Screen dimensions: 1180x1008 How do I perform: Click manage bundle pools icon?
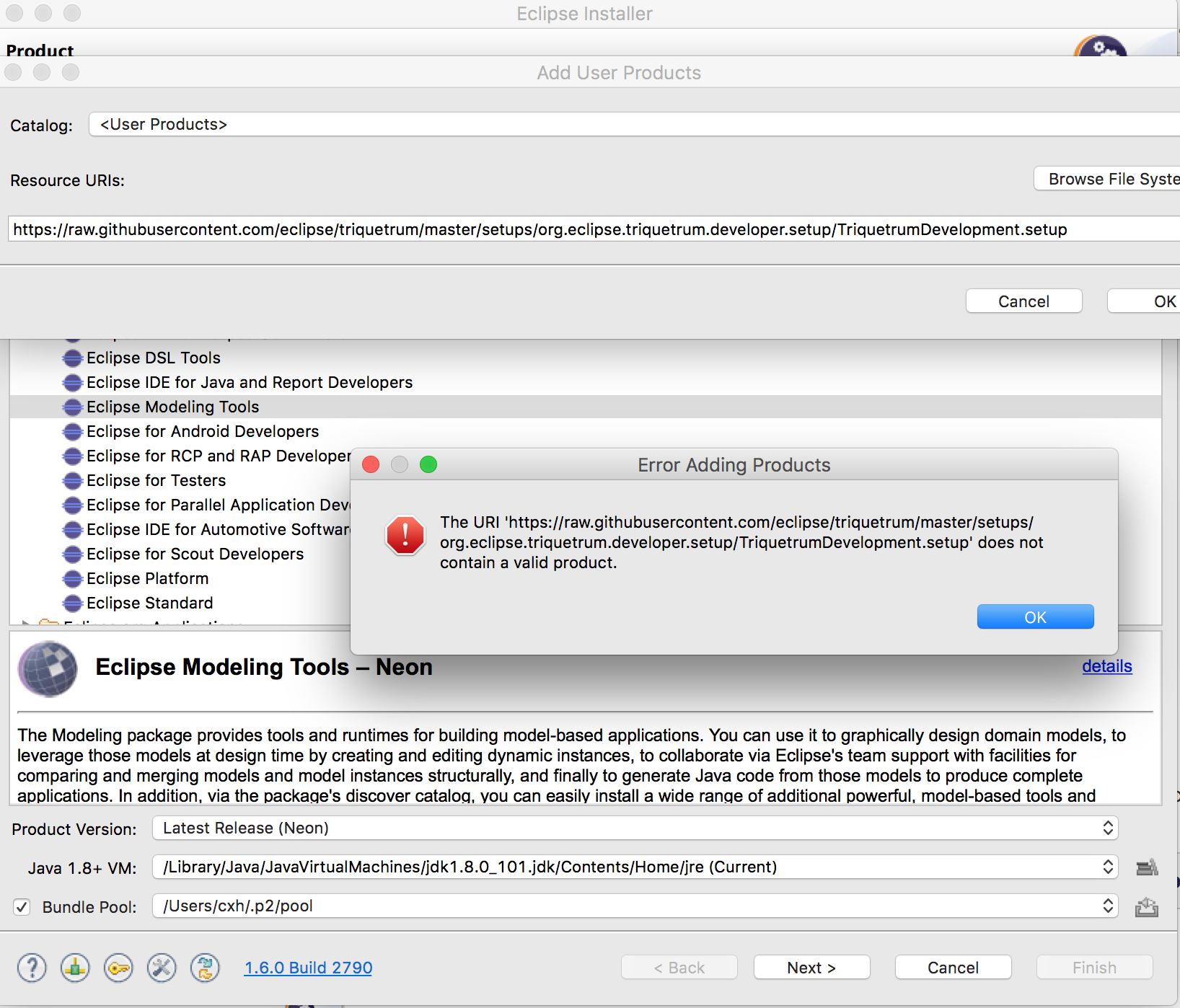tap(1147, 907)
